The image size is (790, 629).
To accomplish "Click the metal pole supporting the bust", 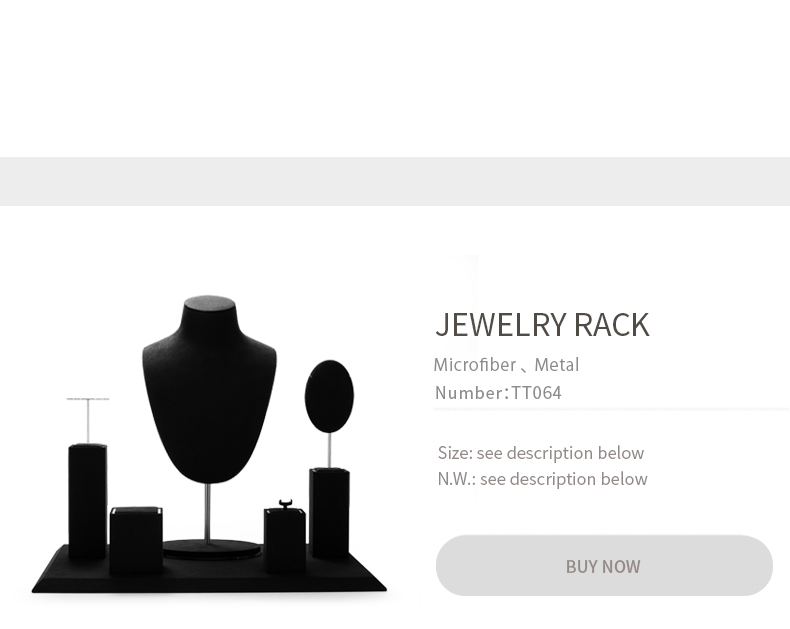I will (x=209, y=510).
